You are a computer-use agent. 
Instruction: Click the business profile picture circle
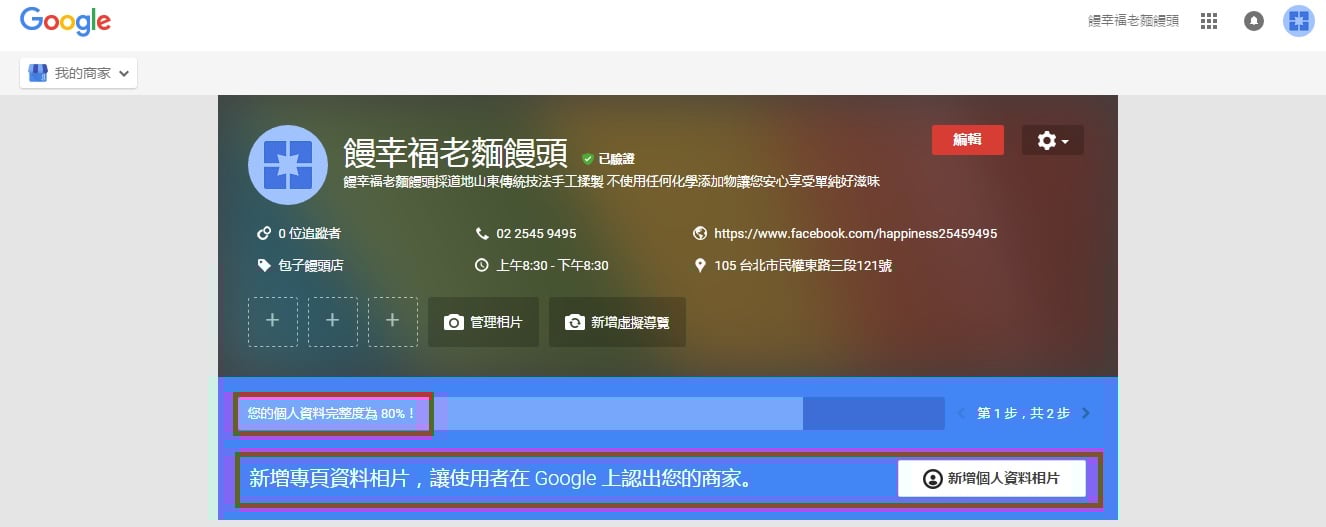click(287, 165)
